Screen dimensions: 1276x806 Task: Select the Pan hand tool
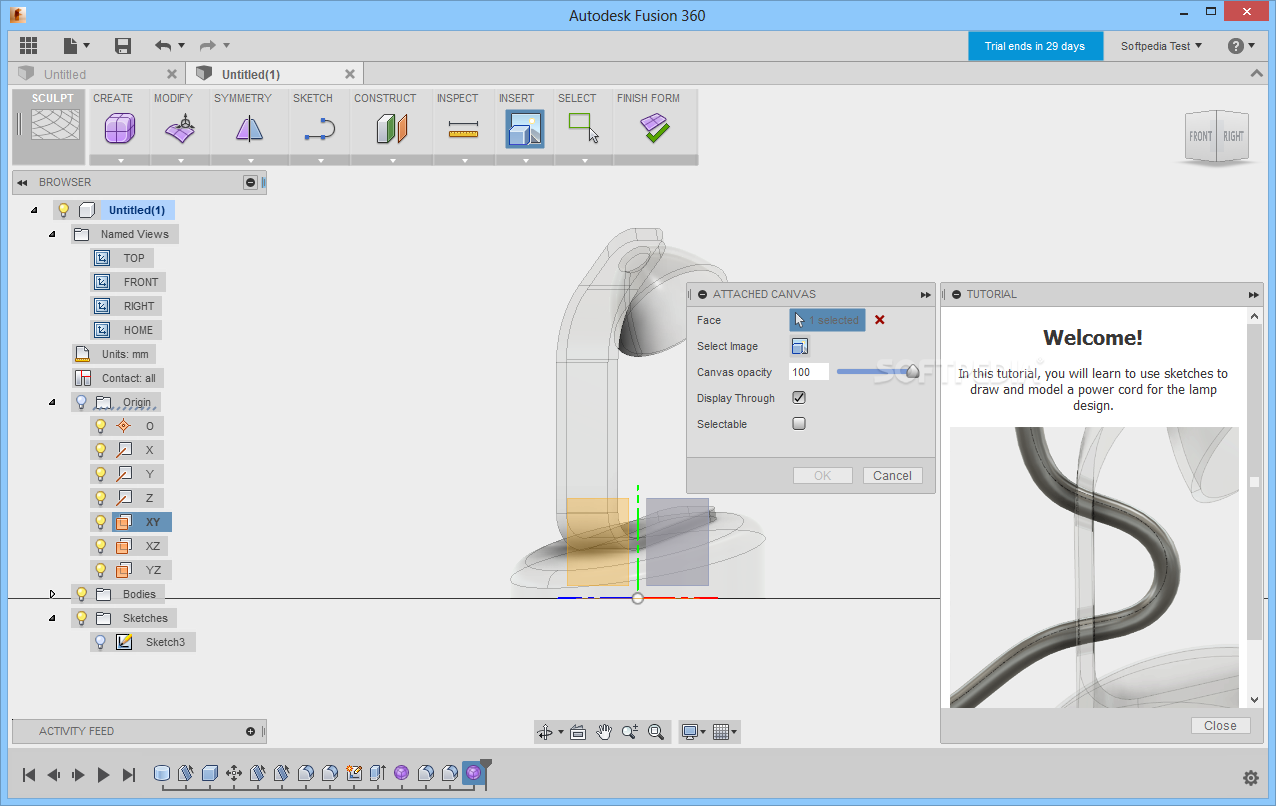coord(604,732)
